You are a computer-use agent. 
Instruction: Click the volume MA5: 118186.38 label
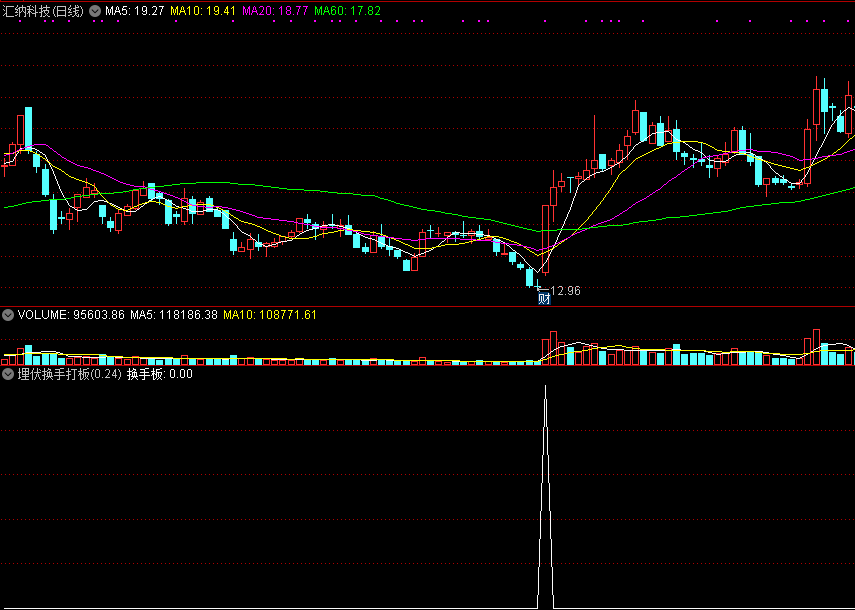(x=173, y=315)
